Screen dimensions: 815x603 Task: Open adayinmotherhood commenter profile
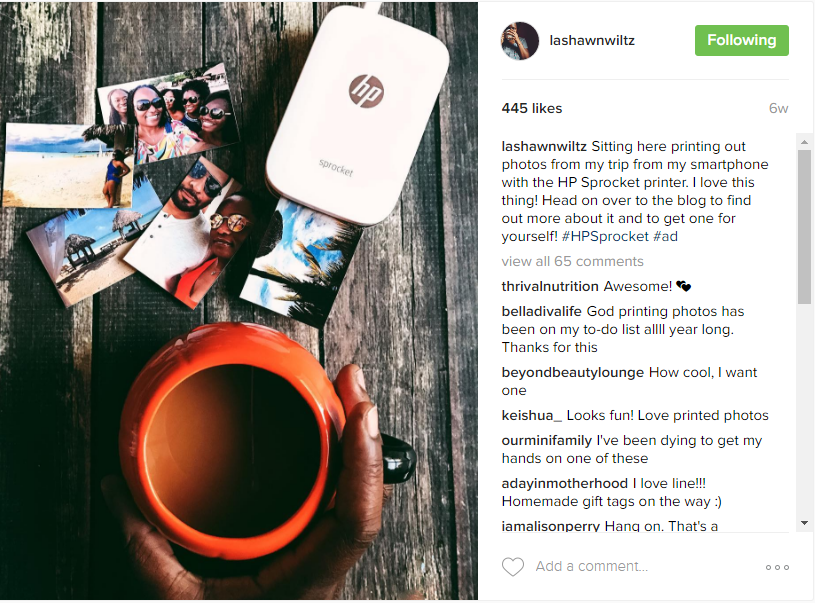pos(564,483)
